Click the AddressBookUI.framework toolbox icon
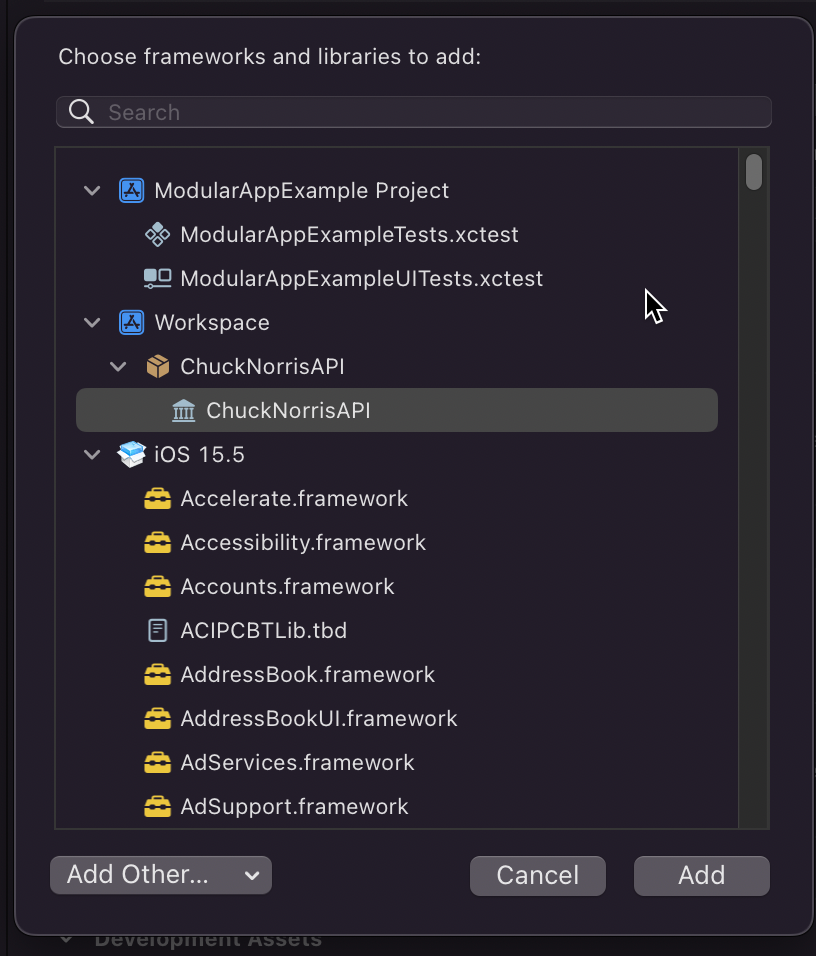Viewport: 816px width, 956px height. (x=157, y=719)
